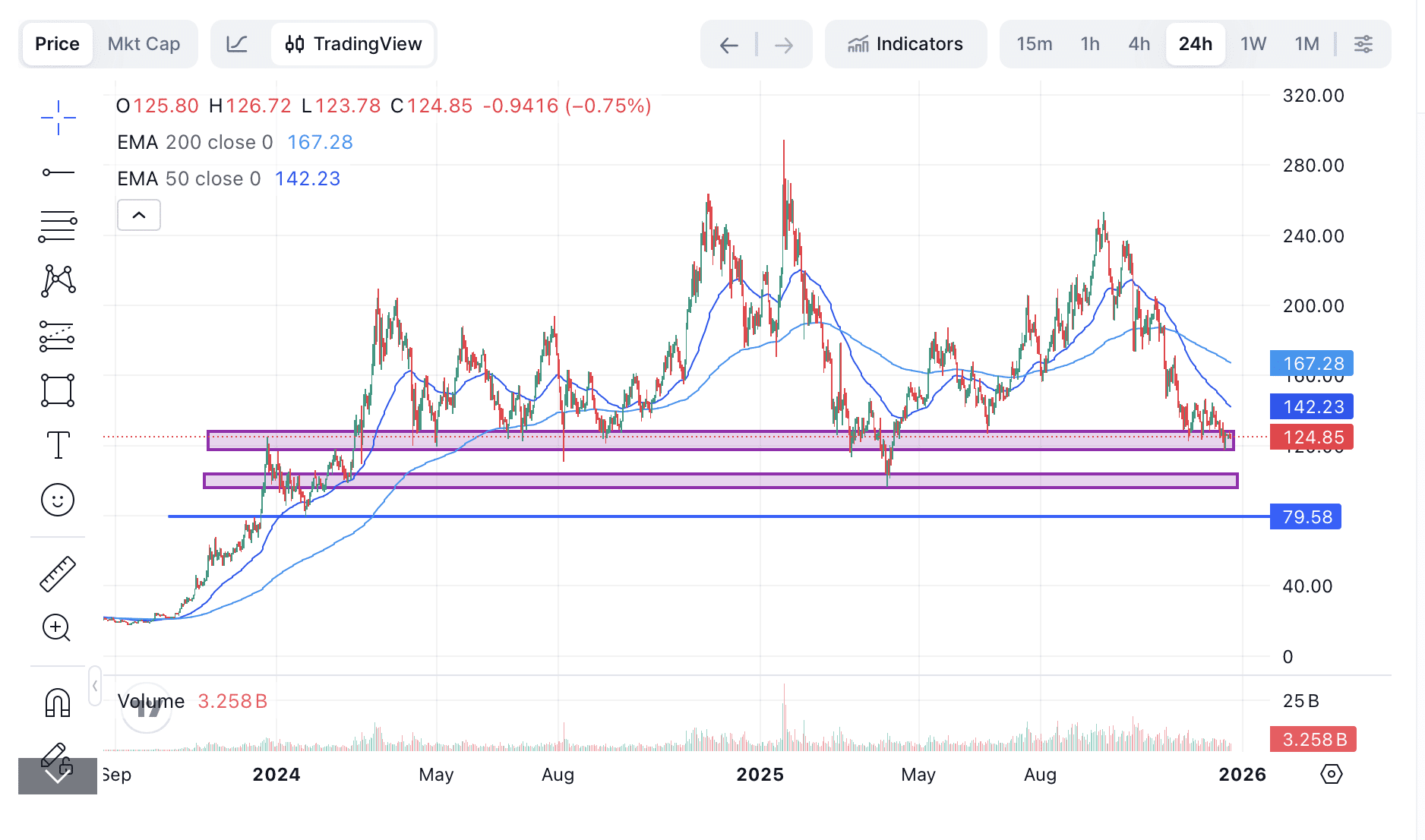Collapse the indicator legend with chevron
Image resolution: width=1425 pixels, height=840 pixels.
pyautogui.click(x=139, y=216)
